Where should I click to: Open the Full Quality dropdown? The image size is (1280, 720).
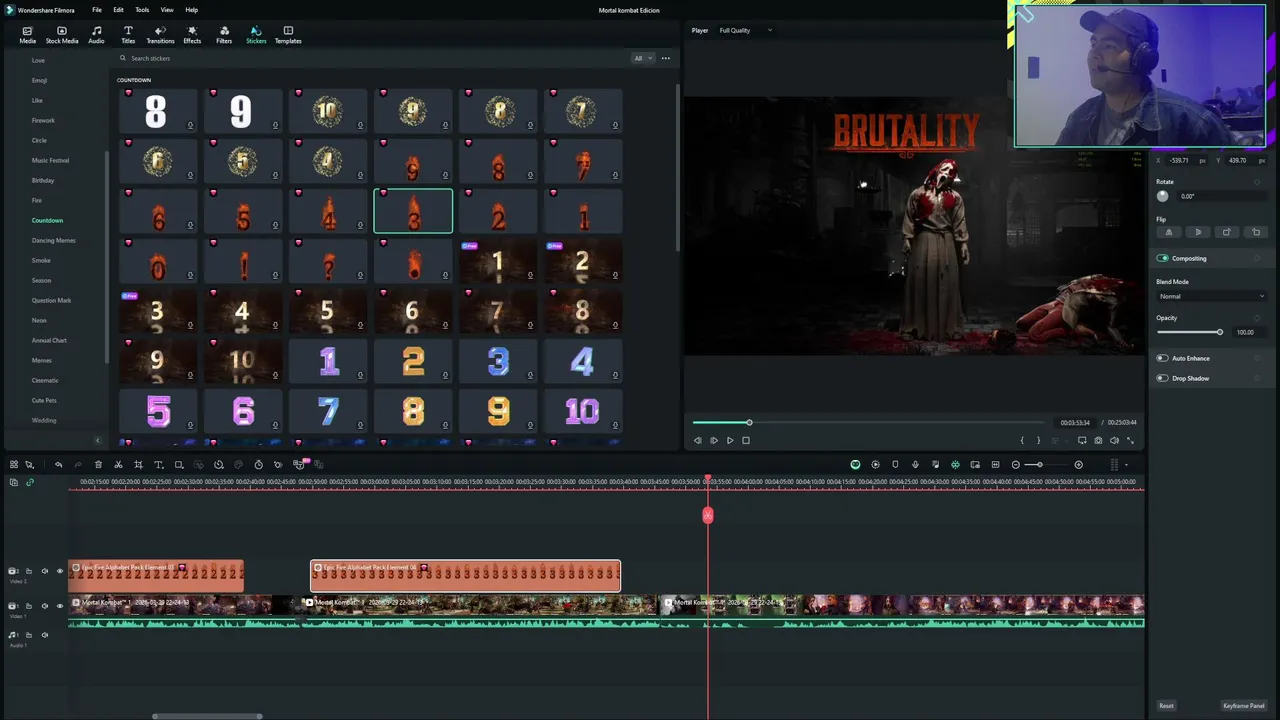point(745,30)
